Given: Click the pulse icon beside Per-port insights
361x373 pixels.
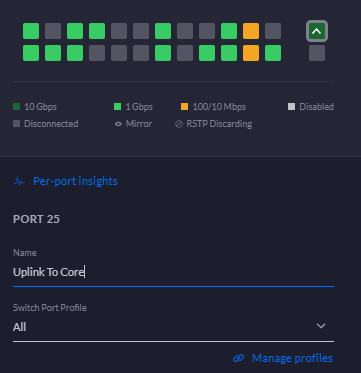Looking at the screenshot, I should pyautogui.click(x=19, y=181).
